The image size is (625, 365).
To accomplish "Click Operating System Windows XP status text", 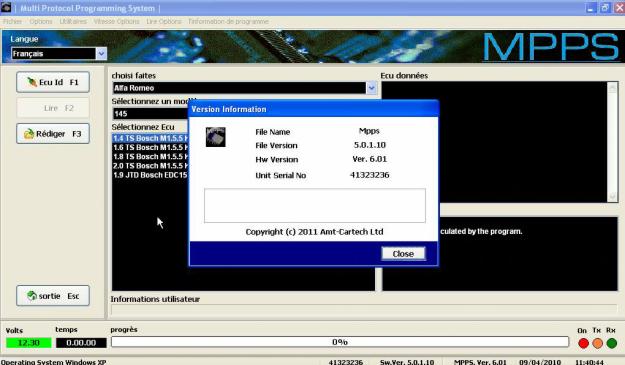I will click(x=53, y=362).
